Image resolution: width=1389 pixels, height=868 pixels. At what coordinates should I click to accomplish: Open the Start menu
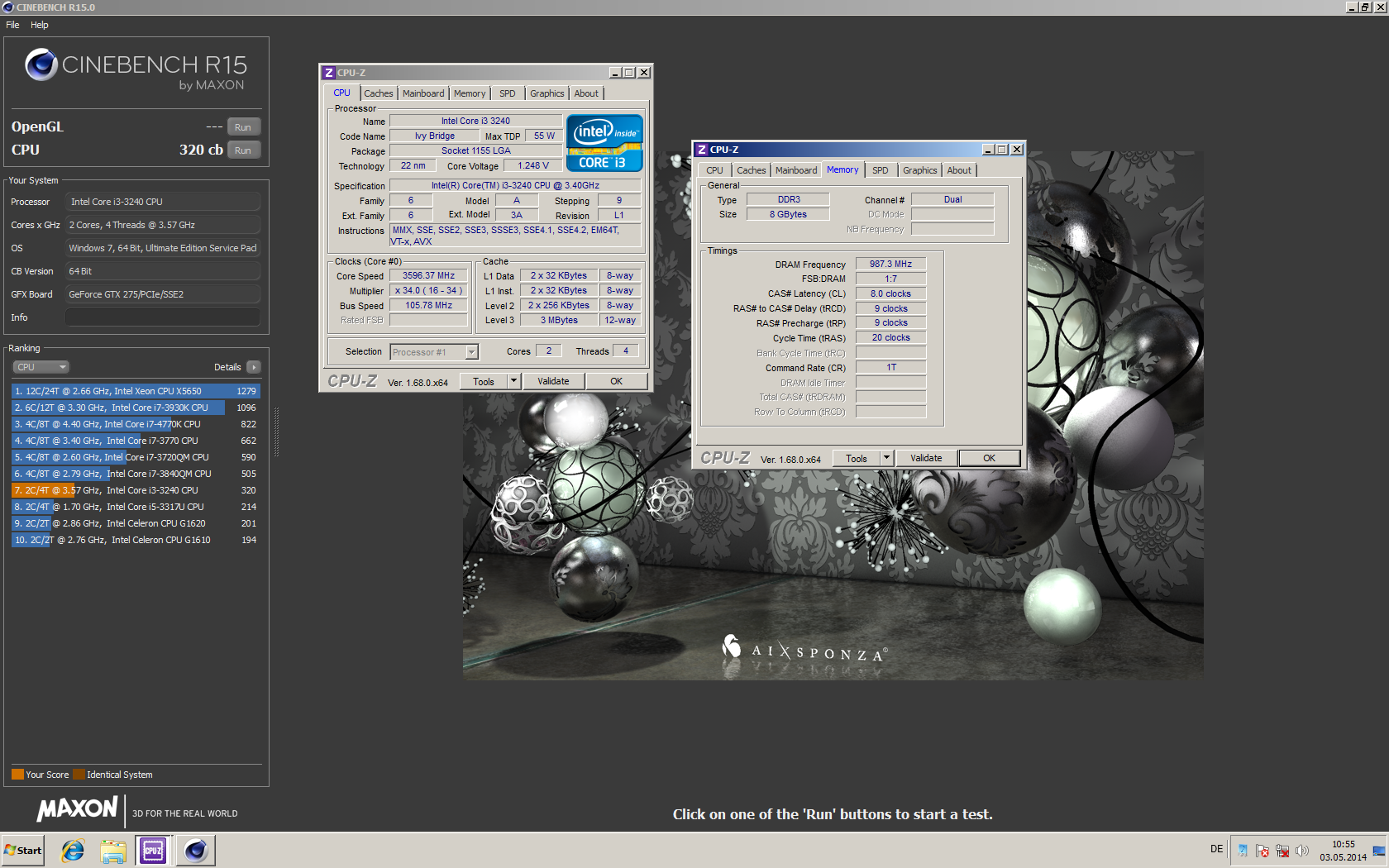point(23,851)
